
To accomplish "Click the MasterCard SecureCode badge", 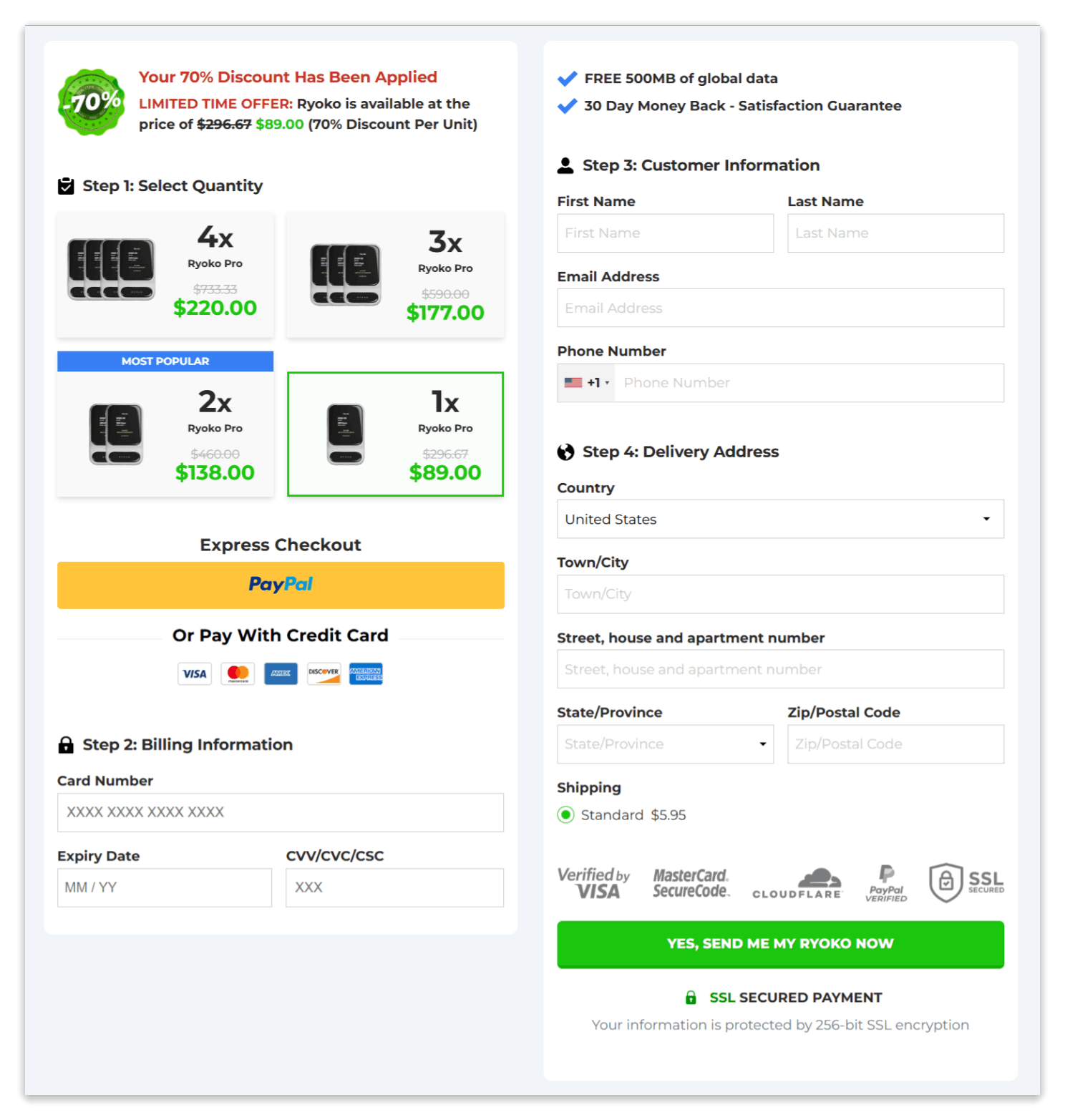I will (x=691, y=883).
